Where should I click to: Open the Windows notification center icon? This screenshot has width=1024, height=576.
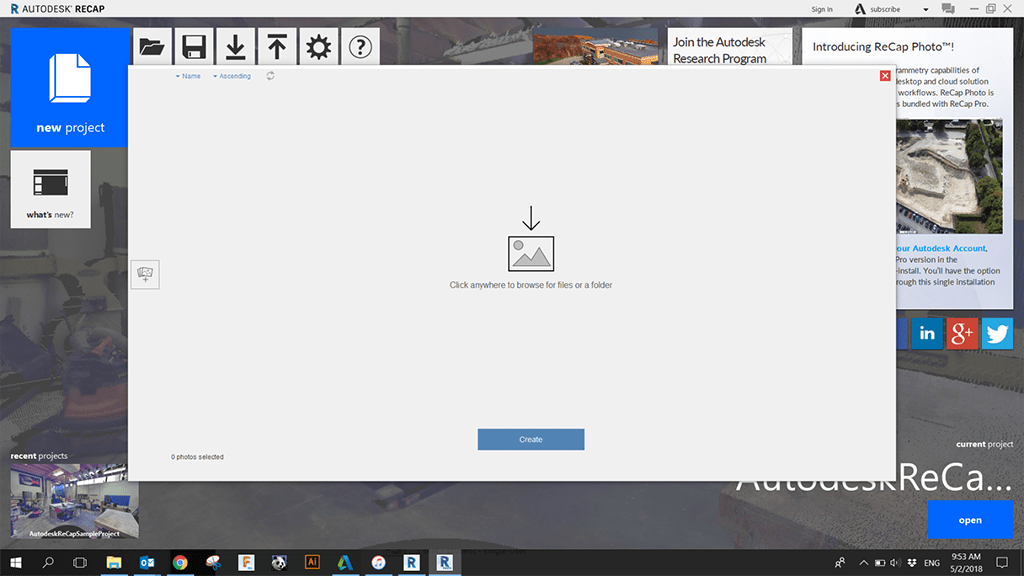pos(1002,562)
